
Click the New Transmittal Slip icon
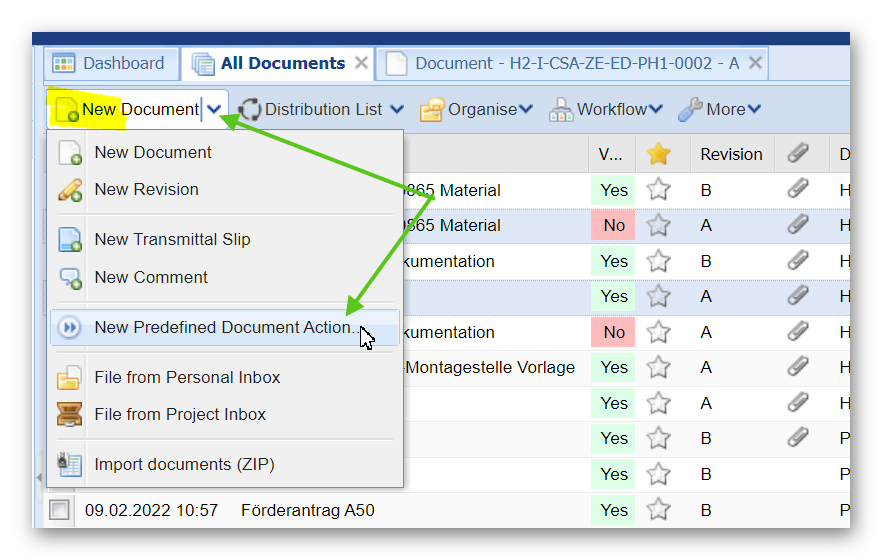pyautogui.click(x=70, y=240)
